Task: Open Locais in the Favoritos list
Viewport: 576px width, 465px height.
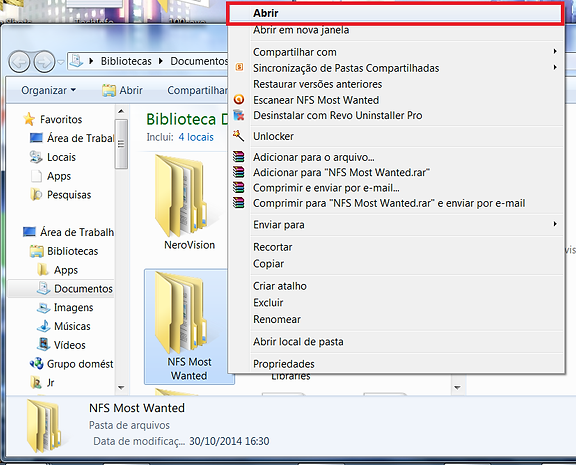Action: pos(53,157)
